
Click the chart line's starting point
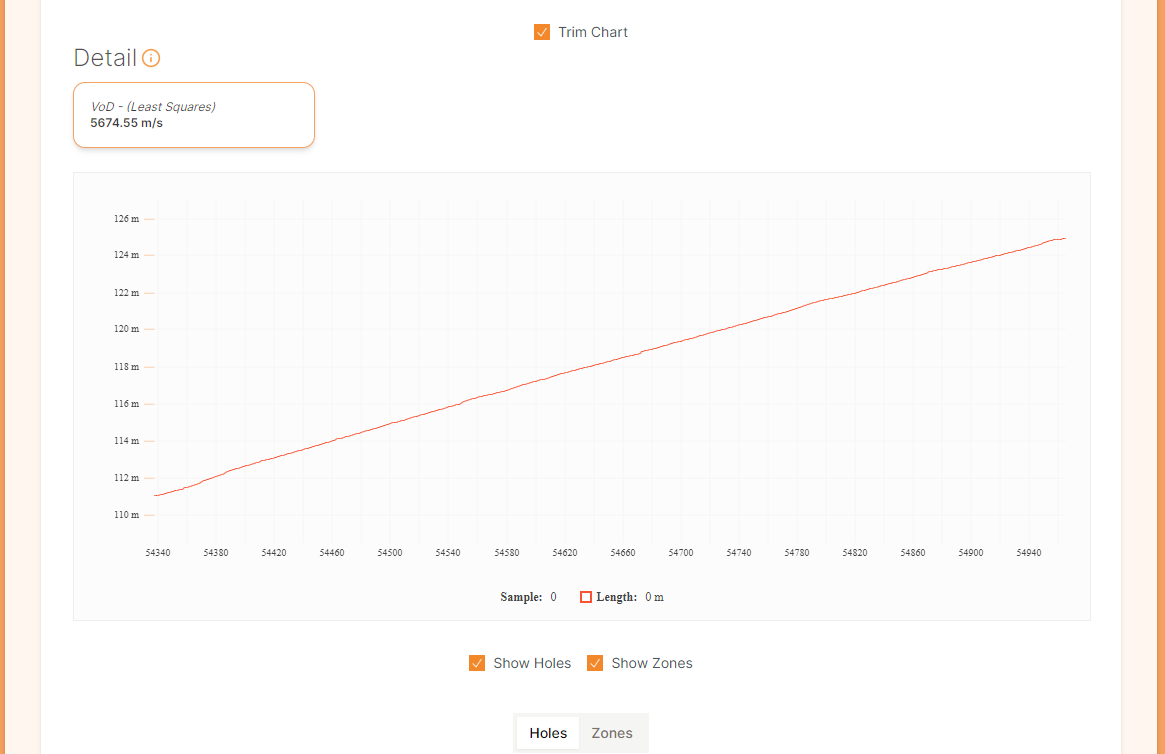point(155,495)
